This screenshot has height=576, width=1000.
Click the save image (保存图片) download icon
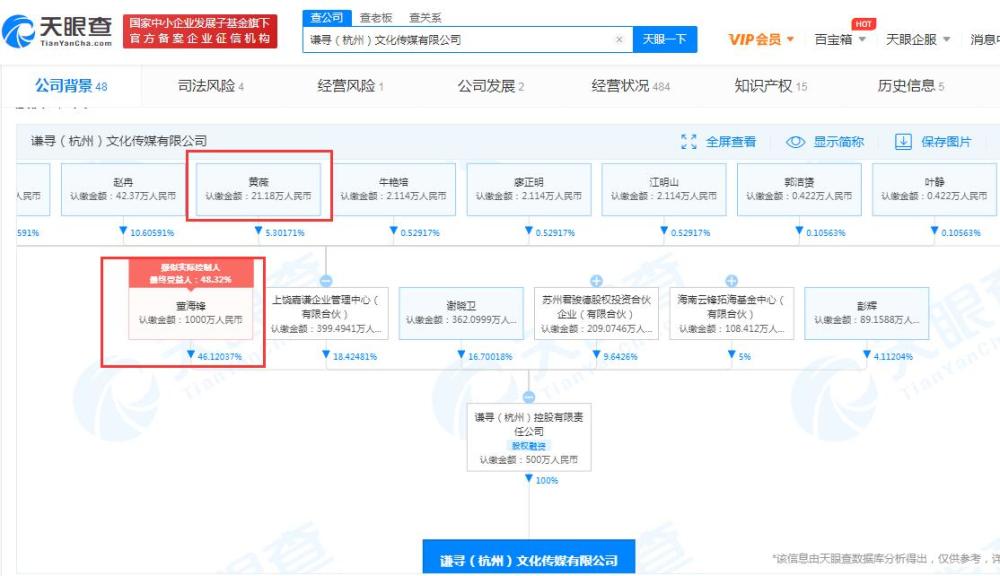click(x=903, y=142)
